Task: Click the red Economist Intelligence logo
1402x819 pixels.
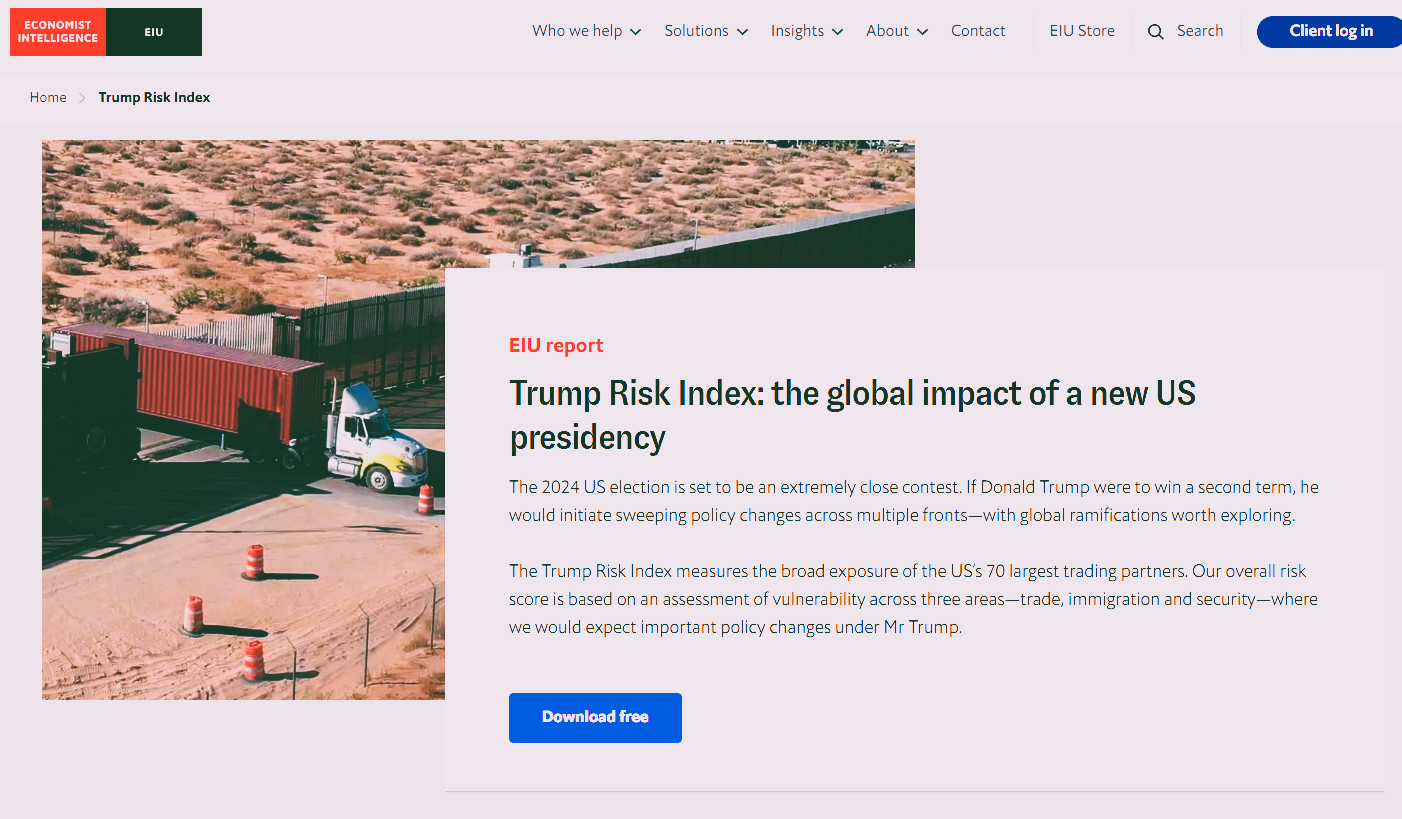Action: (x=58, y=32)
